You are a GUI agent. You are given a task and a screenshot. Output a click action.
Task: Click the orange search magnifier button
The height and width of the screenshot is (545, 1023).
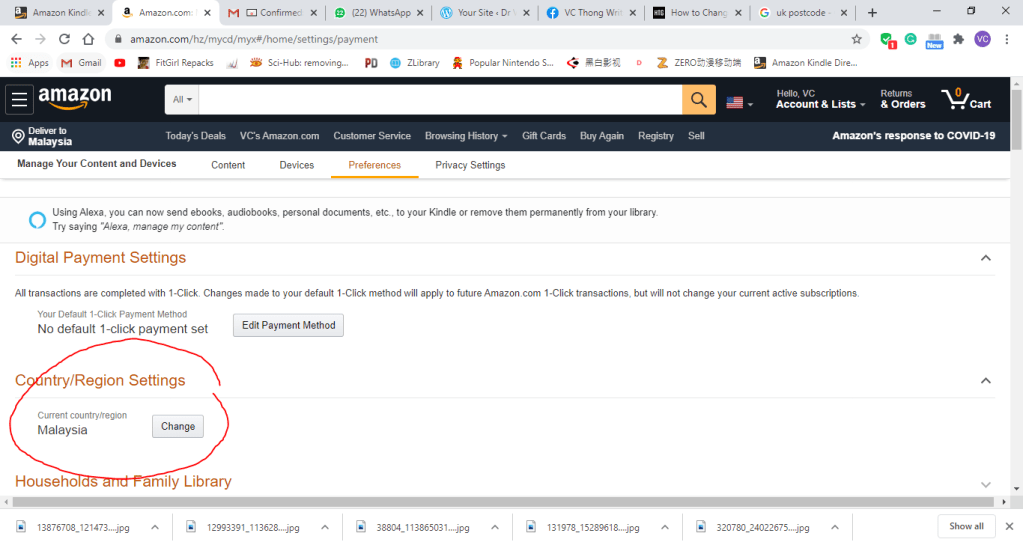(698, 100)
